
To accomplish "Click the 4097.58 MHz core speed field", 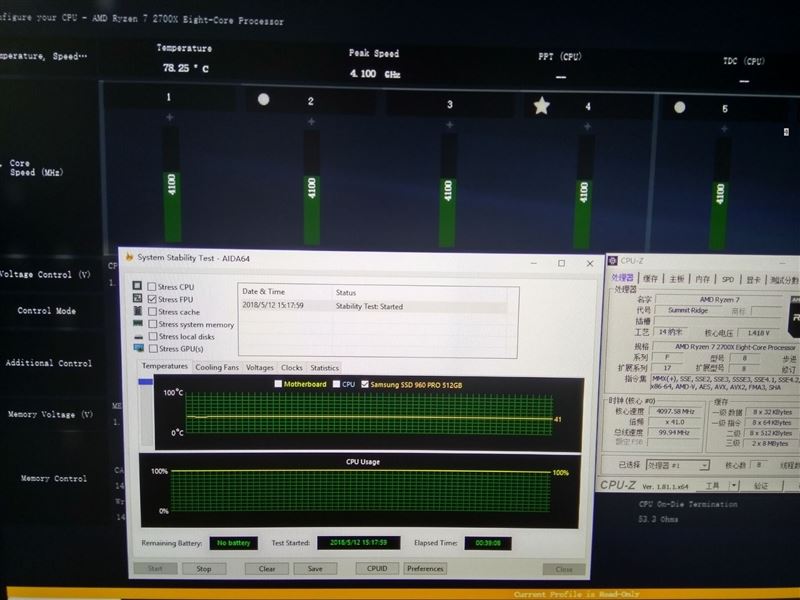I will (675, 411).
